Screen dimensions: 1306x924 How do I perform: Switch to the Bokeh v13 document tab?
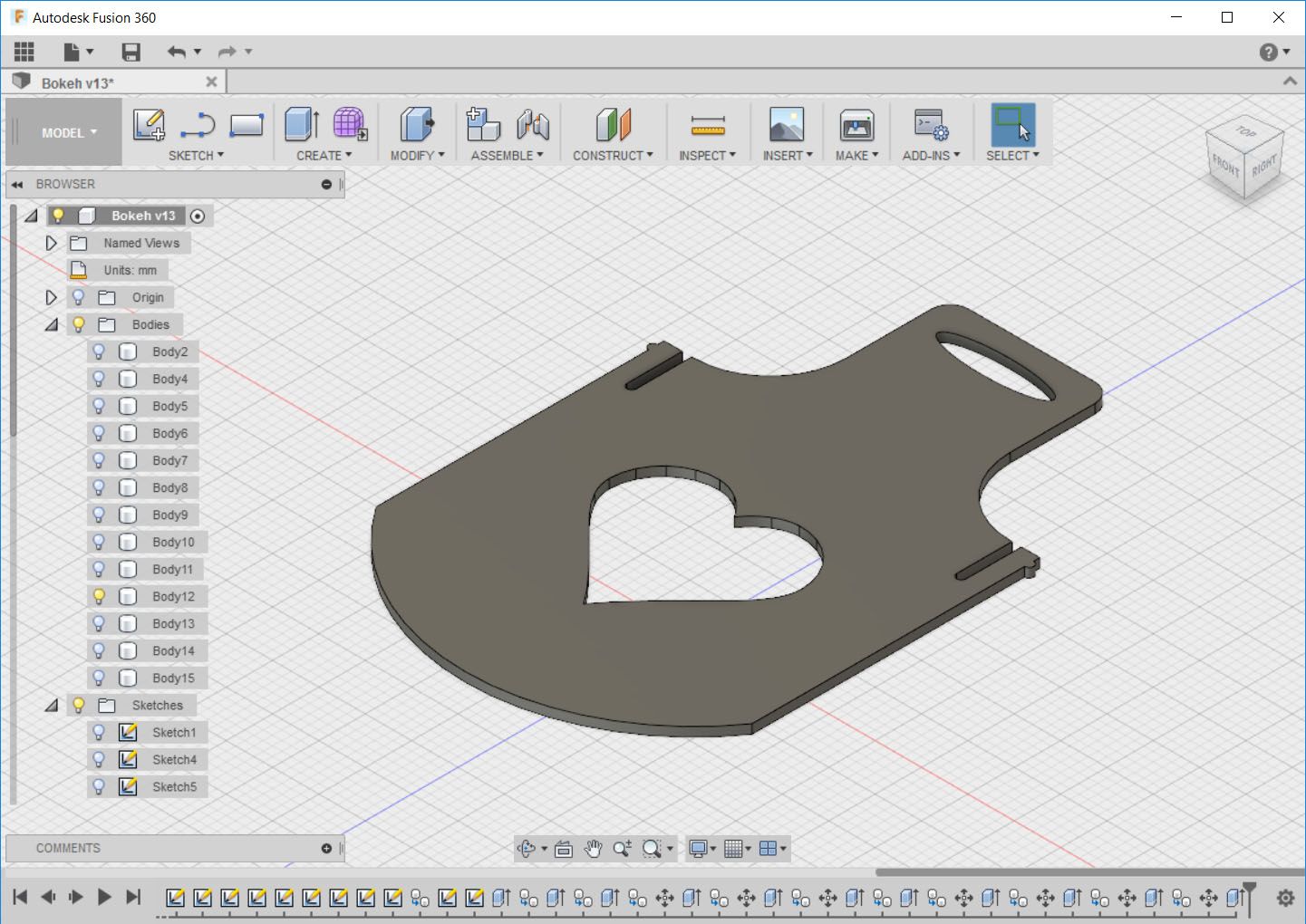pyautogui.click(x=78, y=82)
